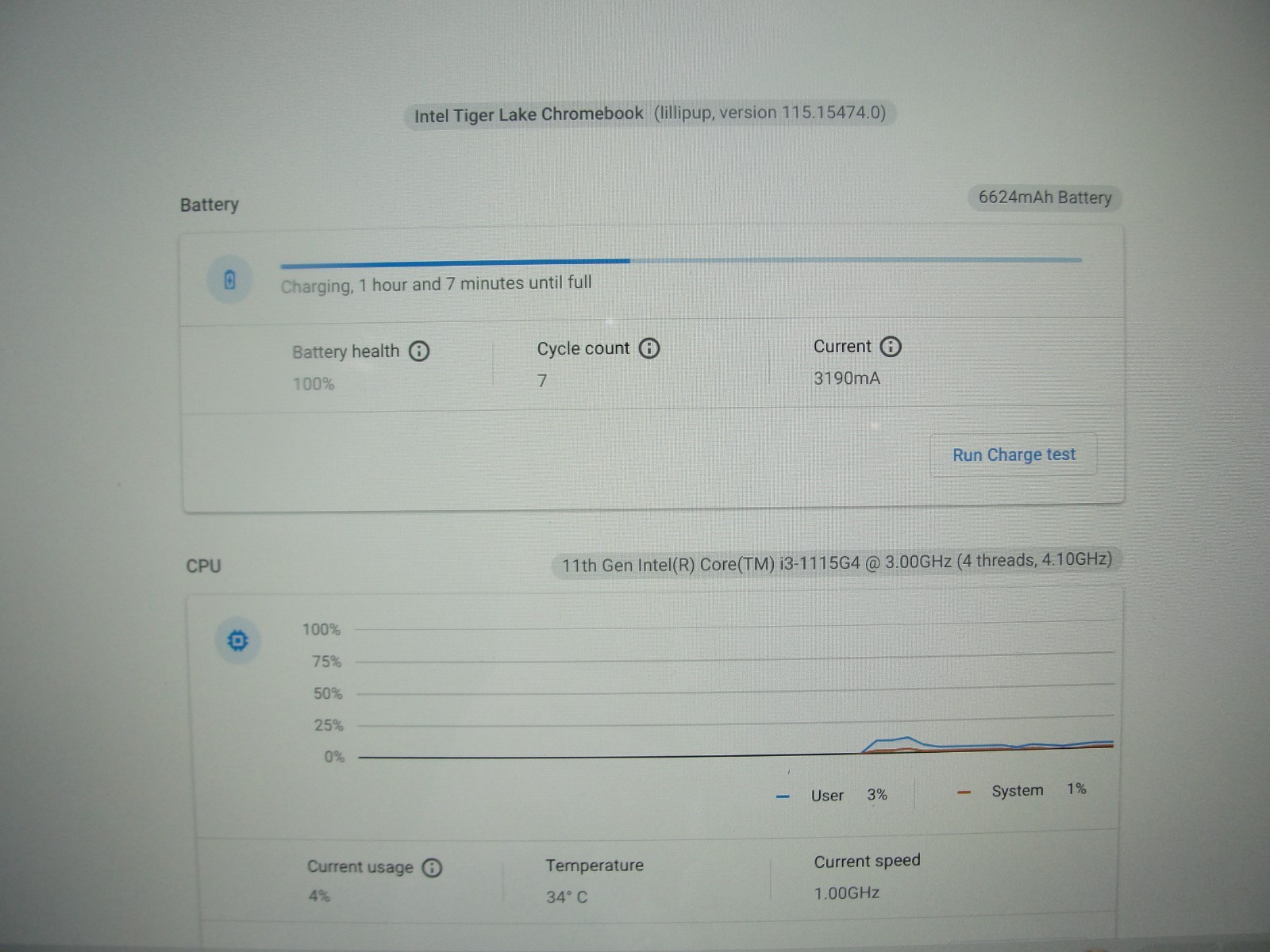Select the 11th Gen Intel Core i3-1115G4 chip

837,562
